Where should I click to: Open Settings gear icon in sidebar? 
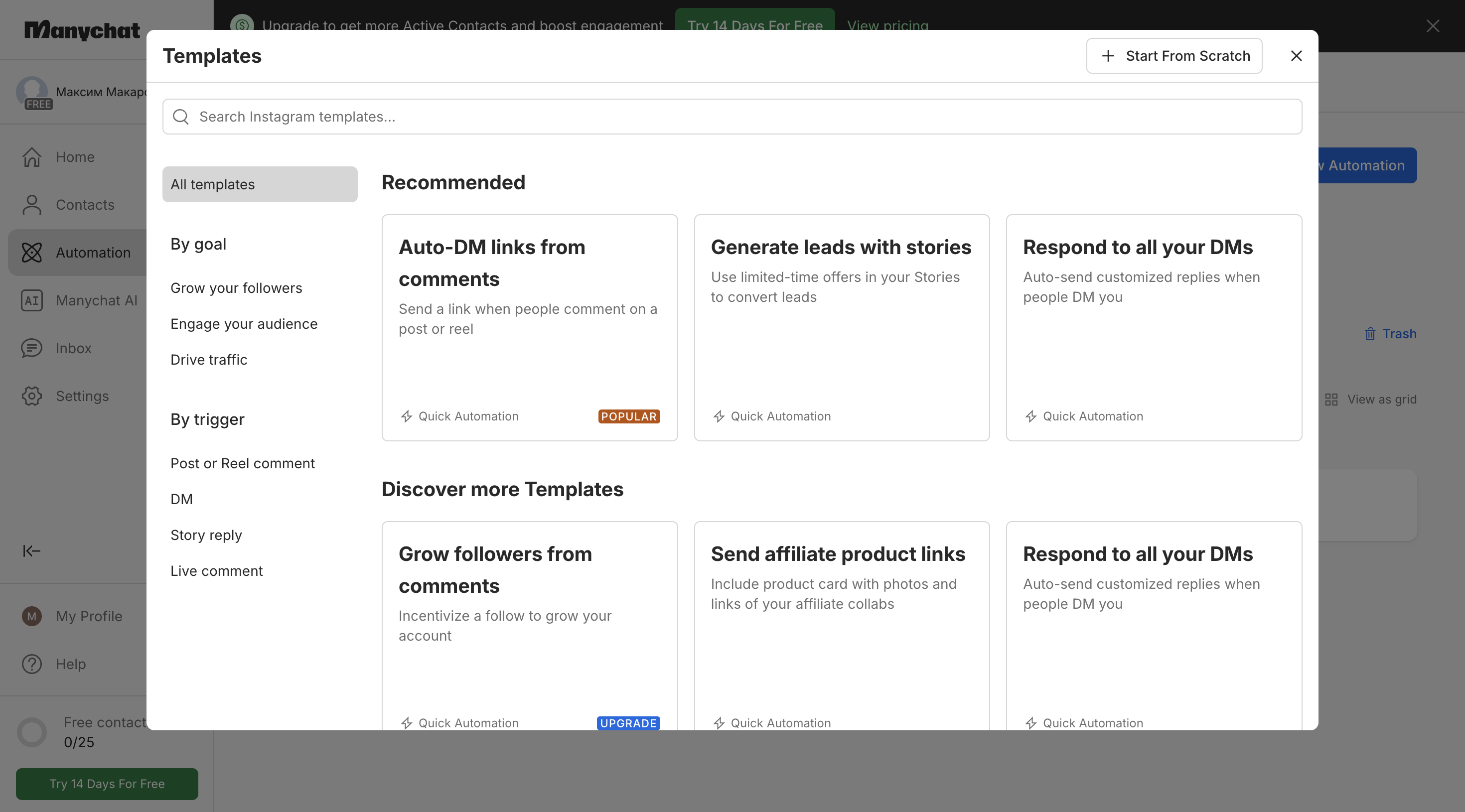click(32, 396)
